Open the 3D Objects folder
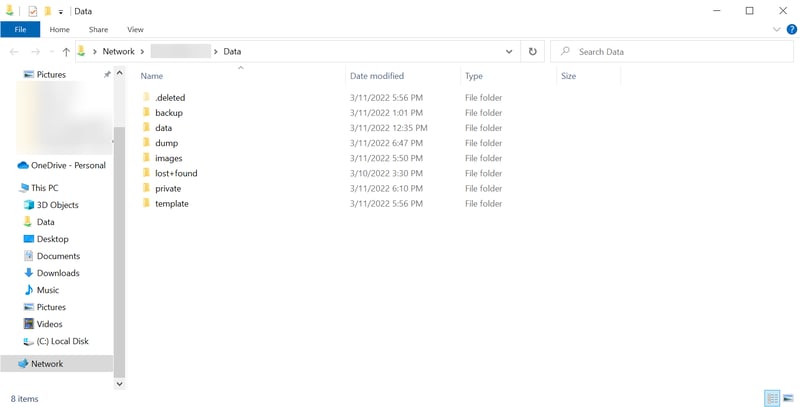This screenshot has height=407, width=800. click(x=57, y=205)
